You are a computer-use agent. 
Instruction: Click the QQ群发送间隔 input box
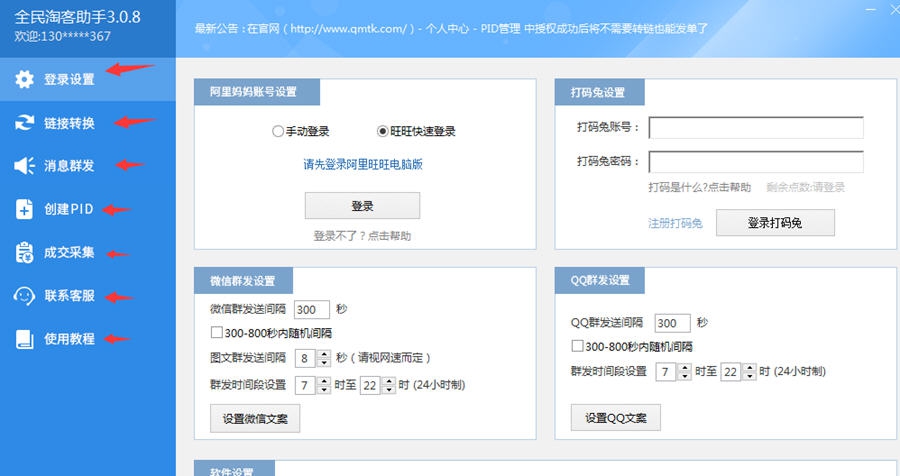[x=672, y=323]
